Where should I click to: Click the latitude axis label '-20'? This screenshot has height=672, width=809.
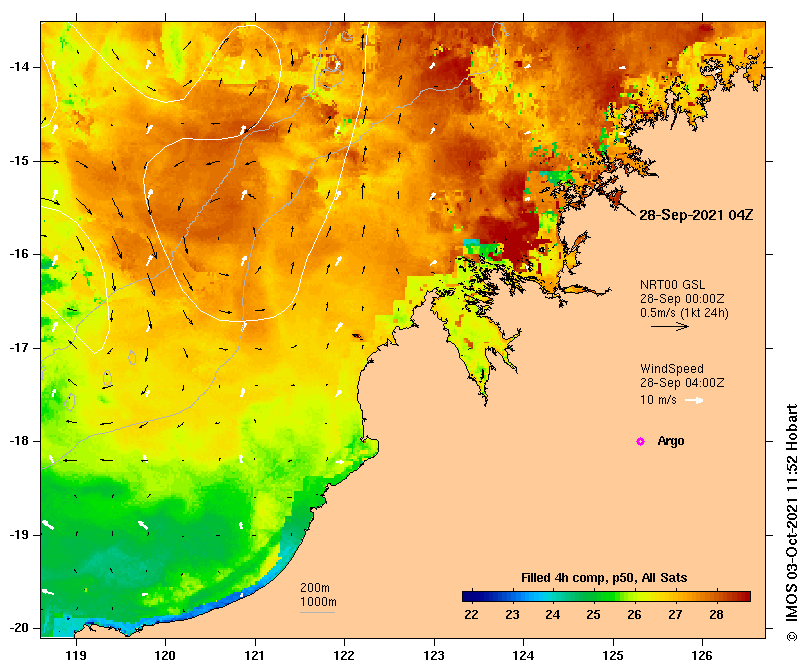[19, 628]
